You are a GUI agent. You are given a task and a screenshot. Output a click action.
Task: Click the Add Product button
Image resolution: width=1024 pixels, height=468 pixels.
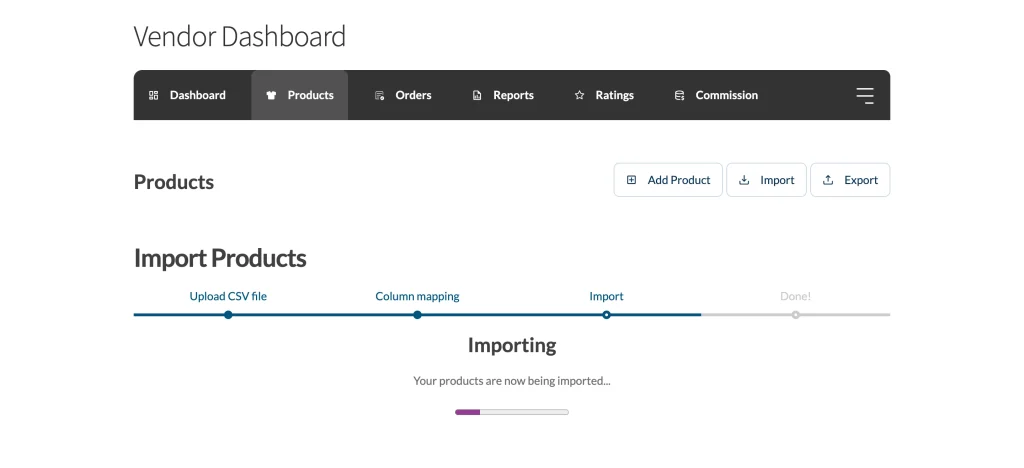pyautogui.click(x=668, y=180)
